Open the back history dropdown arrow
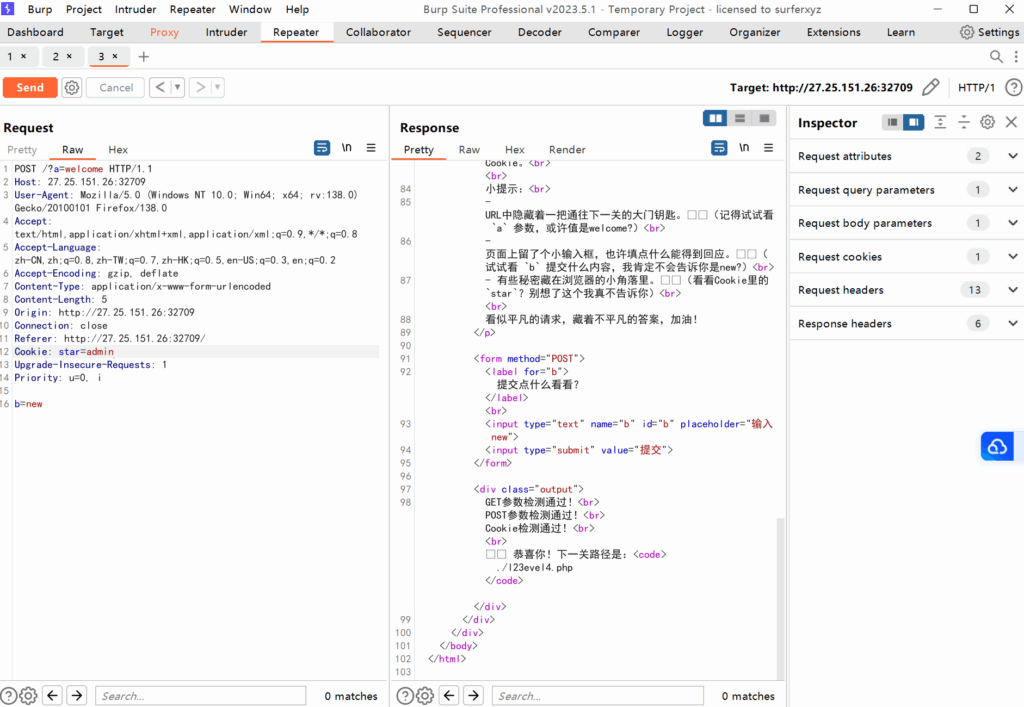1024x707 pixels. coord(177,87)
